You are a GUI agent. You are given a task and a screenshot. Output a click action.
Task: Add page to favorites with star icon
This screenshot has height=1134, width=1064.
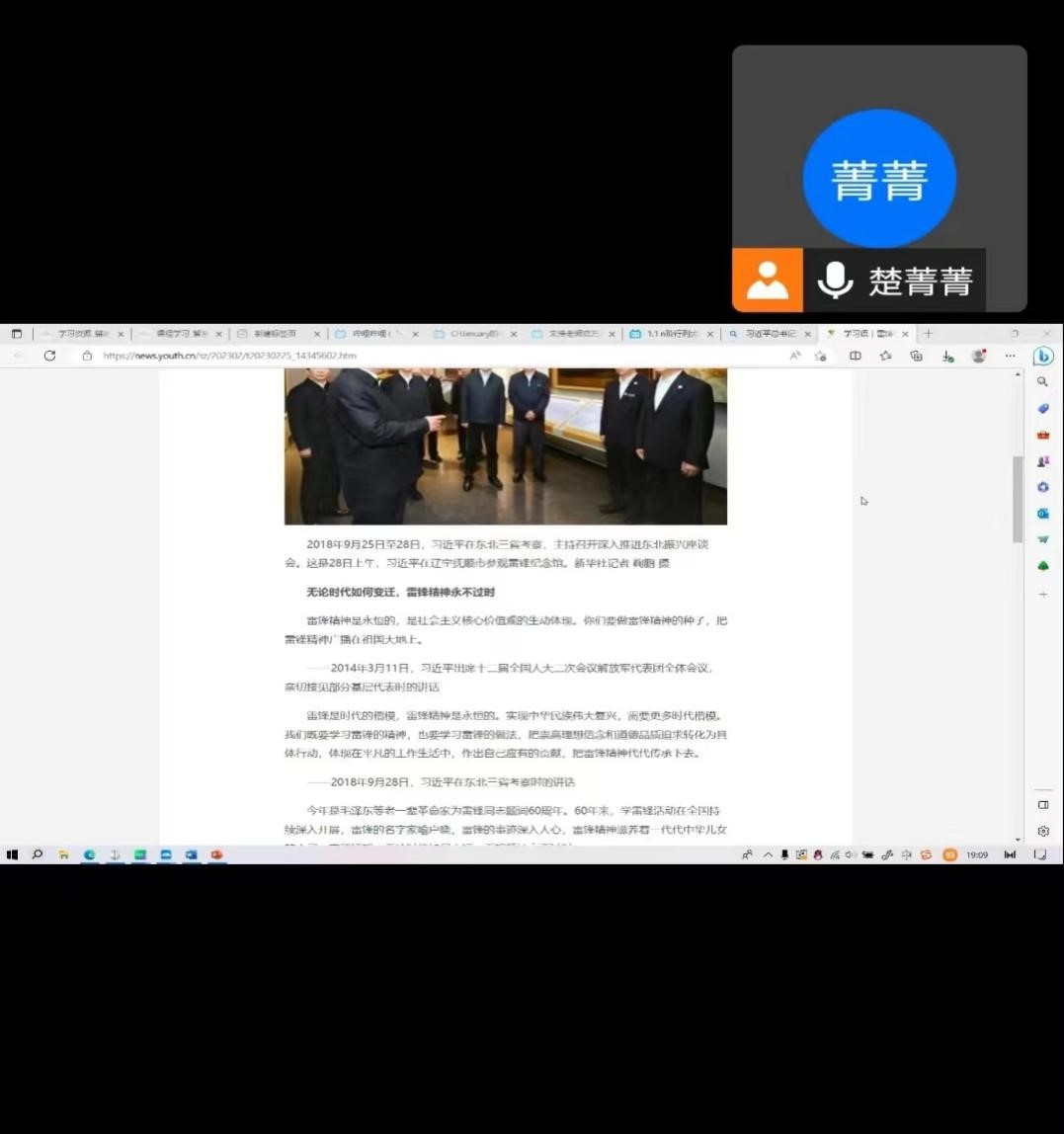(x=820, y=357)
